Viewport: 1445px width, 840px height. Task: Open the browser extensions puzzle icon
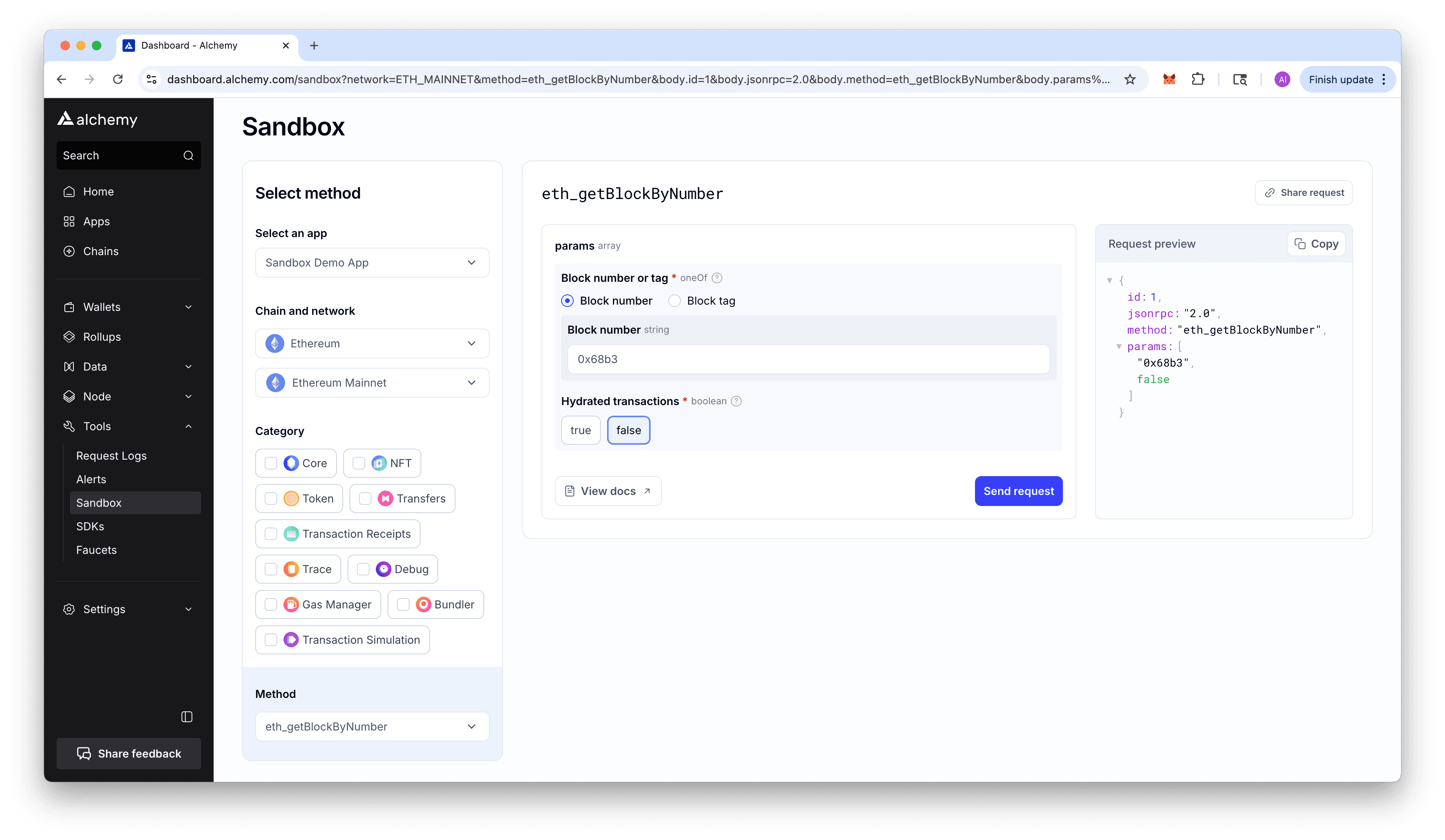[x=1198, y=79]
